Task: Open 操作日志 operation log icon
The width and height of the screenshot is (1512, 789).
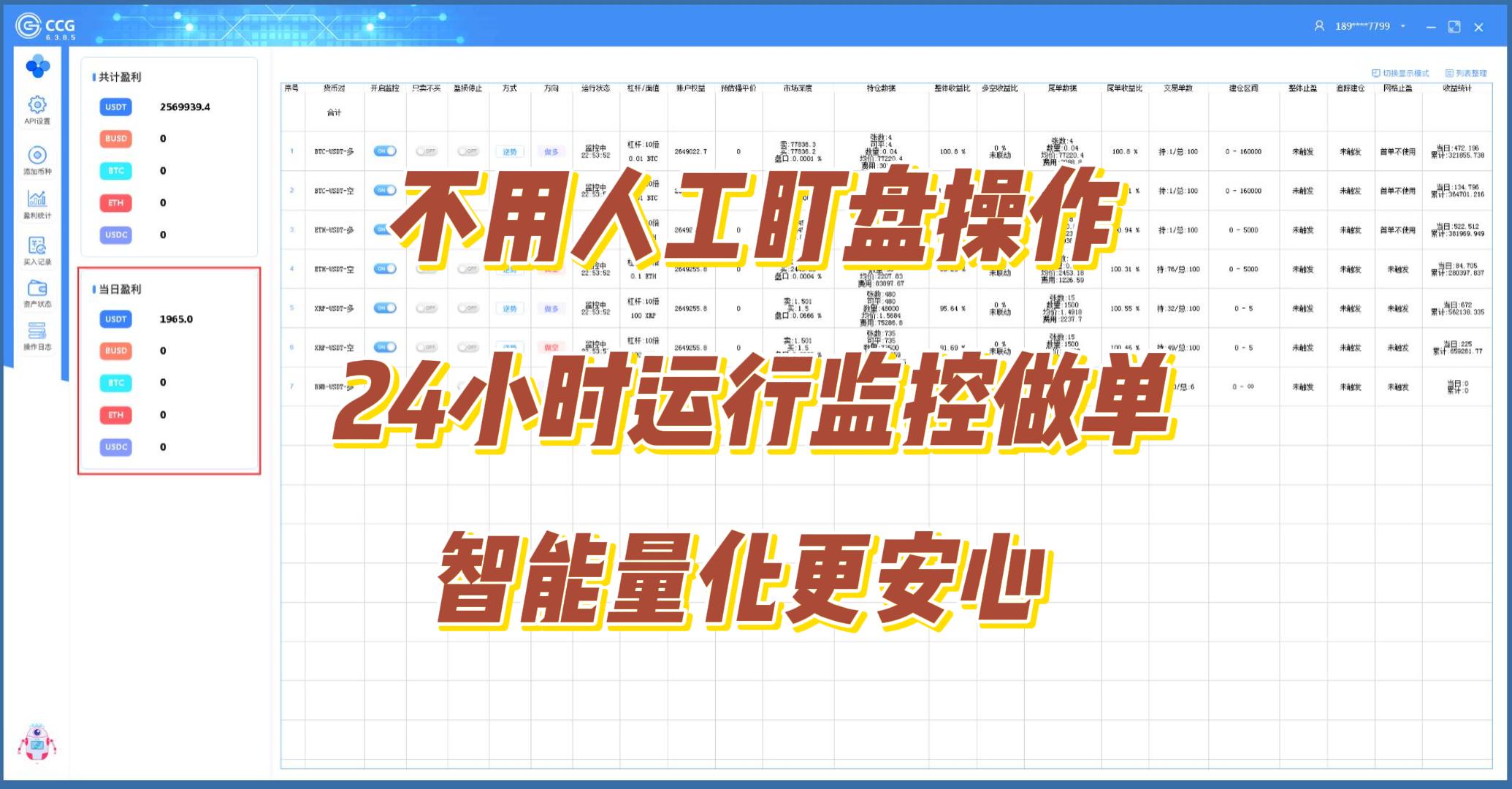Action: (37, 336)
